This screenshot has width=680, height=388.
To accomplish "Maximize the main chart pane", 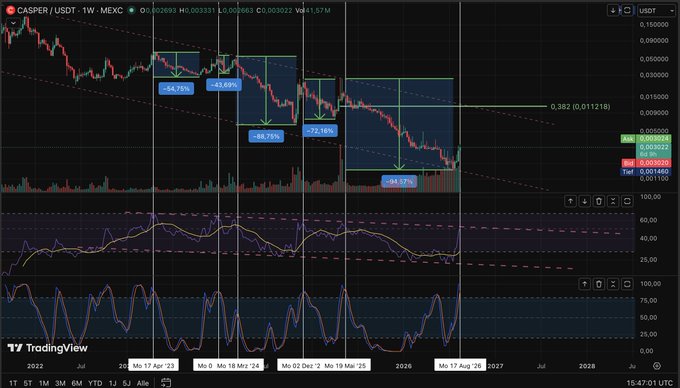I will (627, 10).
